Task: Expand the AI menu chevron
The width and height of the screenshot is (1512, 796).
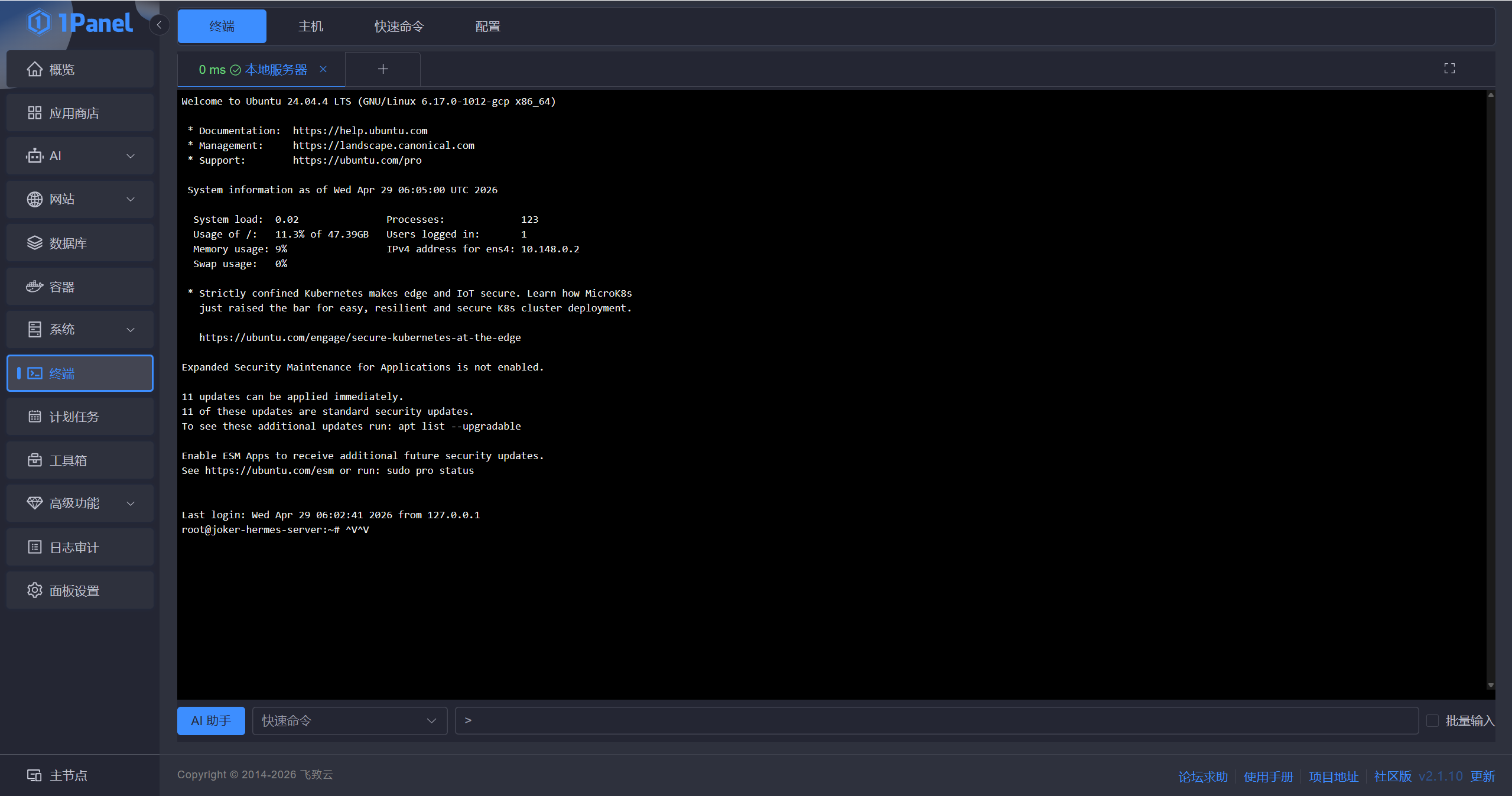Action: 131,156
